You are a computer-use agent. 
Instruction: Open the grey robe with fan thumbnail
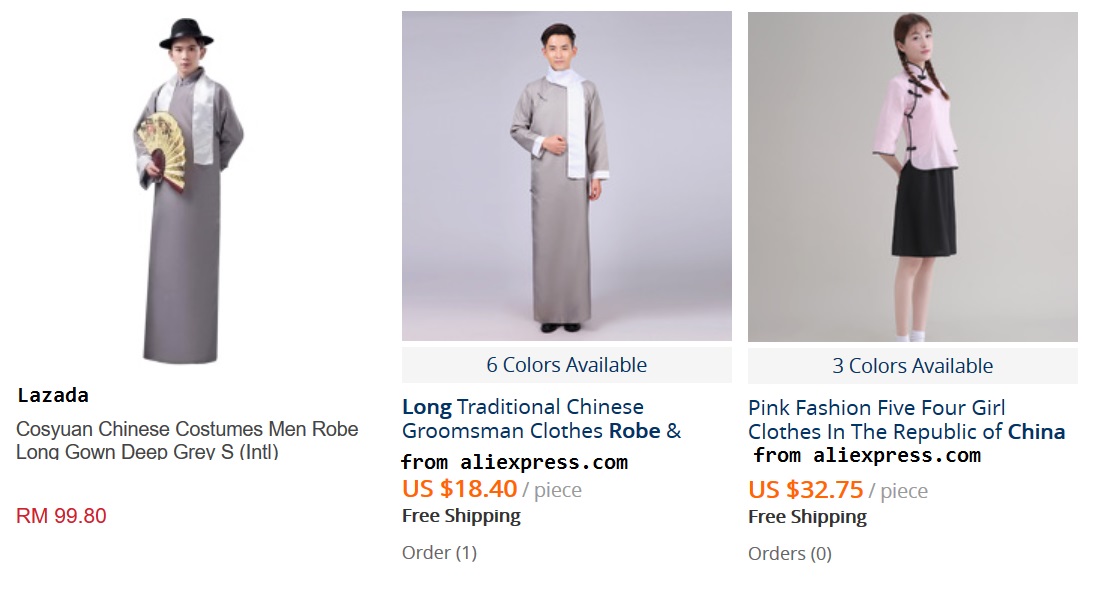(187, 190)
